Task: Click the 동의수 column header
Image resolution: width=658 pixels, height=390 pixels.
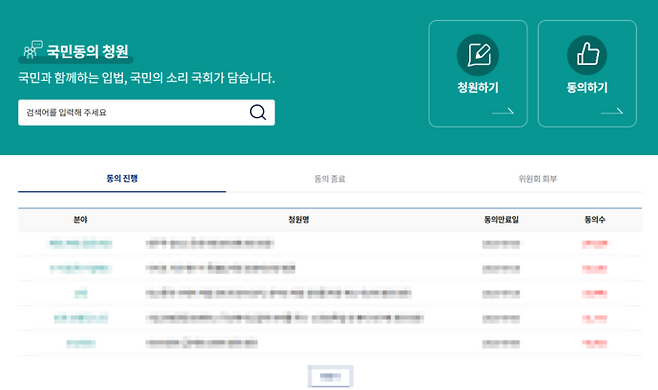Action: [595, 220]
